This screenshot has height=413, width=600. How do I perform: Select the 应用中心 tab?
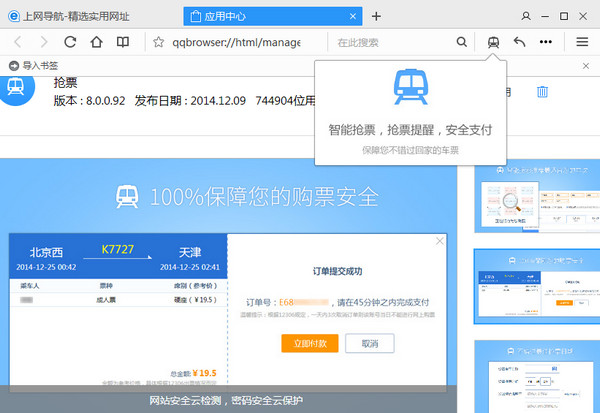pyautogui.click(x=272, y=16)
